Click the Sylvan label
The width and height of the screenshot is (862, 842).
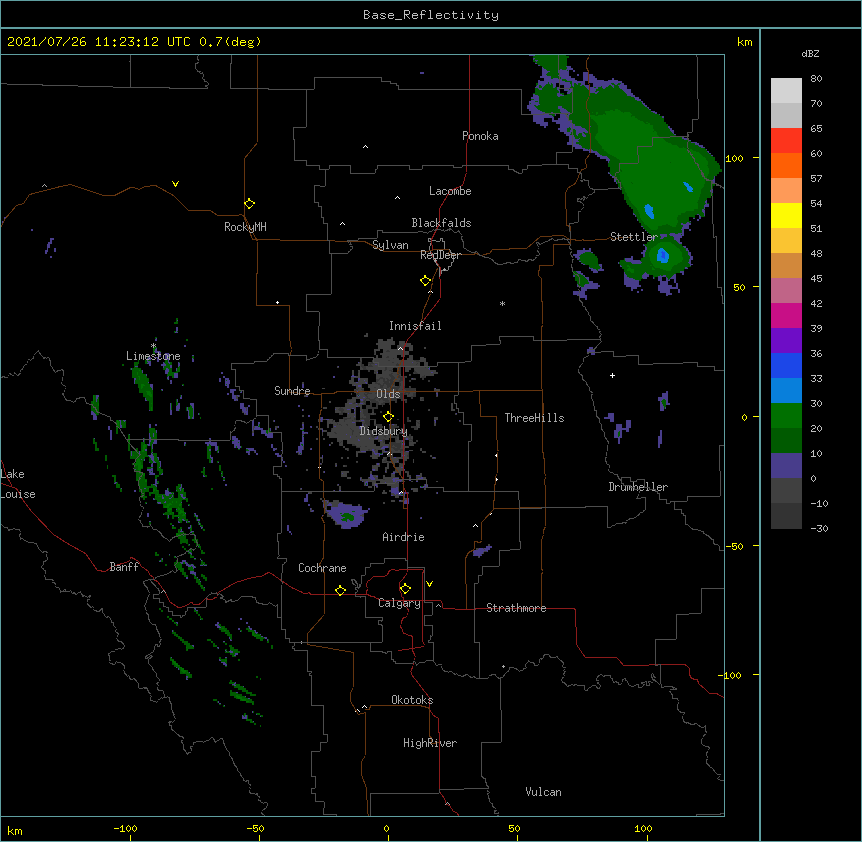coord(390,245)
